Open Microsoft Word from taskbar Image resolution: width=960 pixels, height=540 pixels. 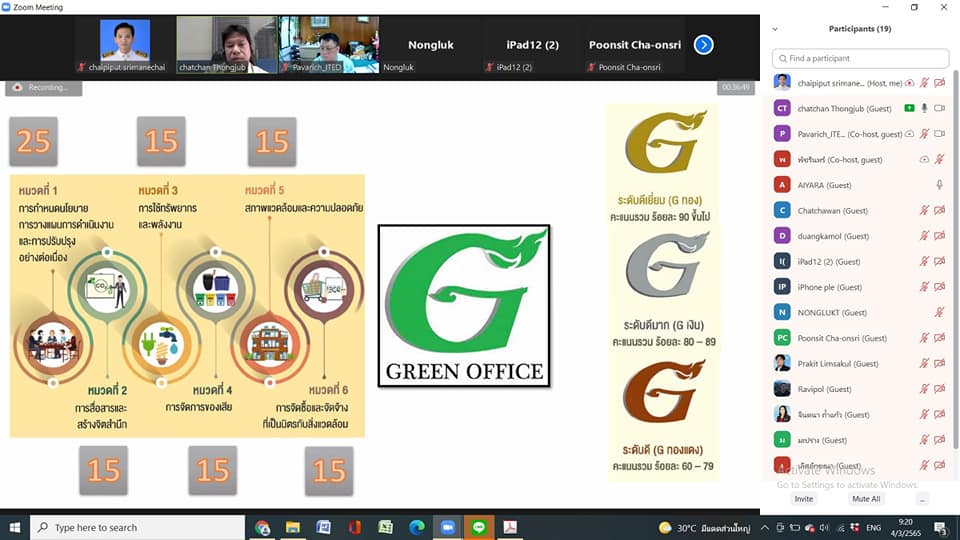pos(324,527)
